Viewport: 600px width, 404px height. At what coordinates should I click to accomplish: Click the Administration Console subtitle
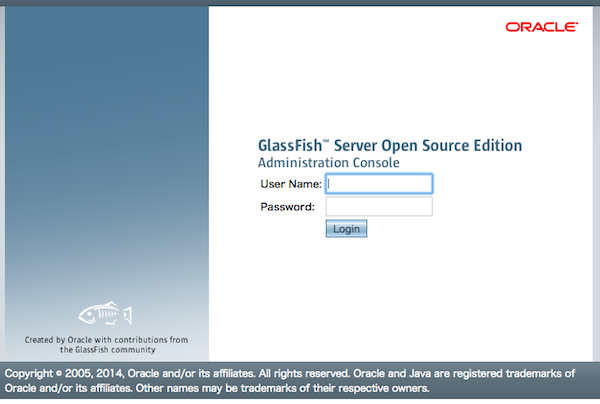pyautogui.click(x=329, y=163)
